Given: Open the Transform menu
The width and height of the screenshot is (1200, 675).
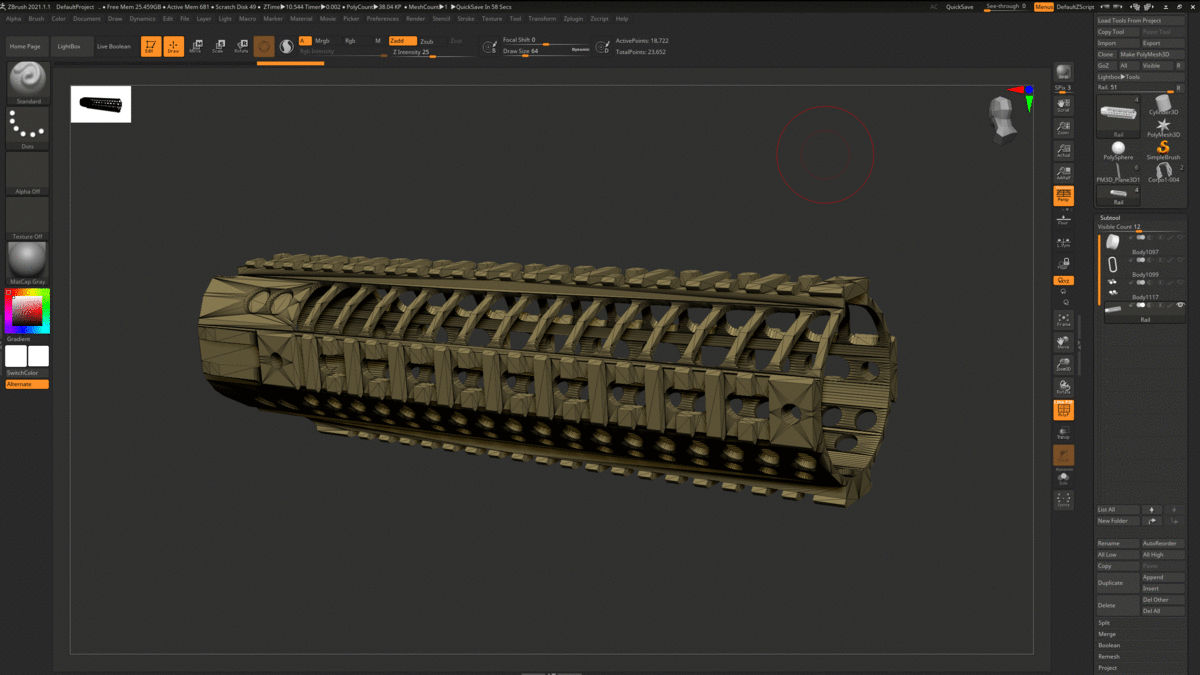Looking at the screenshot, I should click(541, 18).
